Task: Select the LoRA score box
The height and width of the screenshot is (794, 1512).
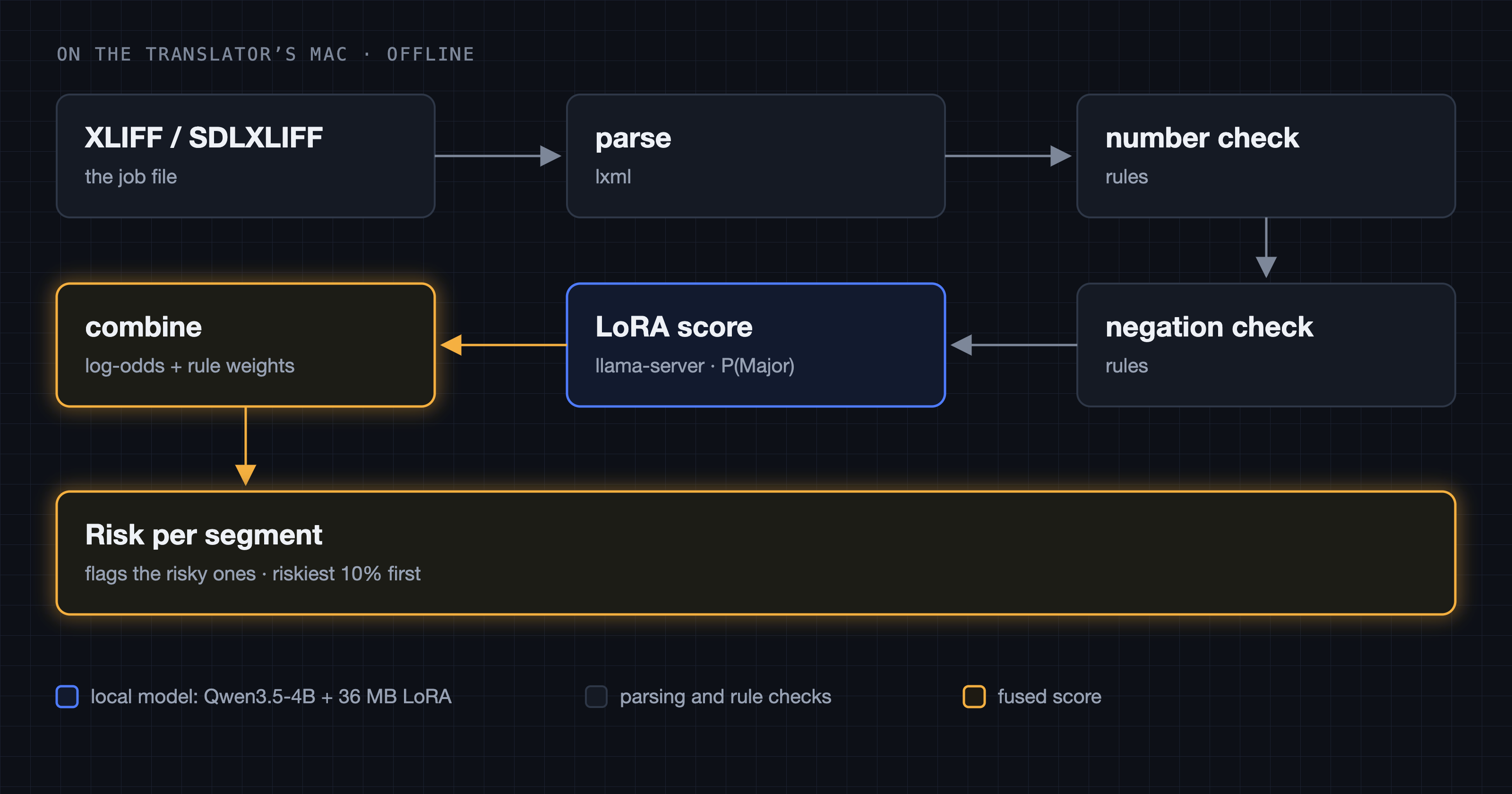Action: (x=756, y=345)
